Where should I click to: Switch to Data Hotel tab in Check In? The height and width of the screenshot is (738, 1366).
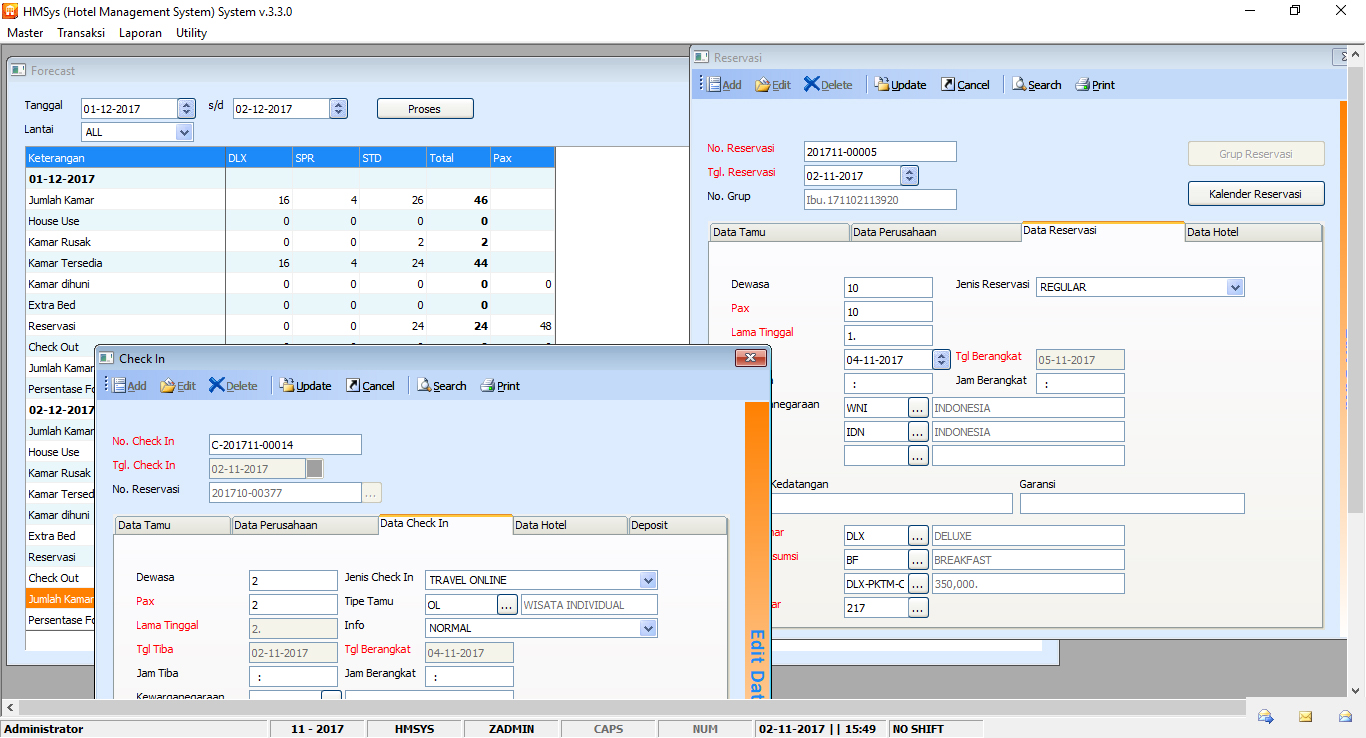coord(570,525)
